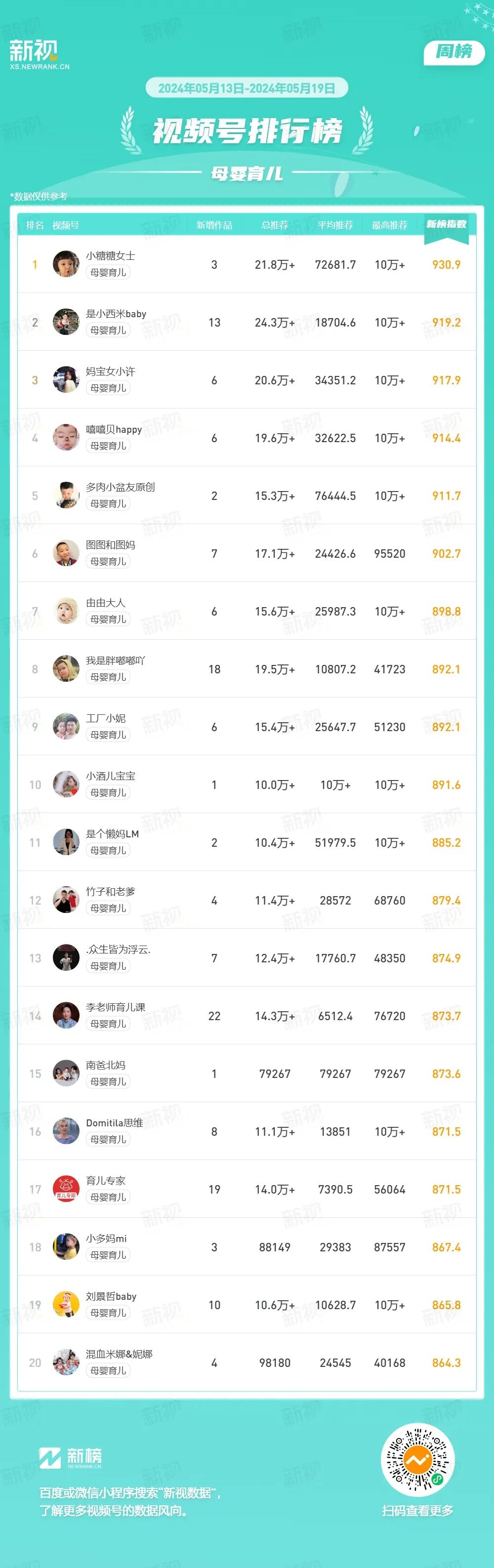Click the 新增作品 column header

point(214,225)
